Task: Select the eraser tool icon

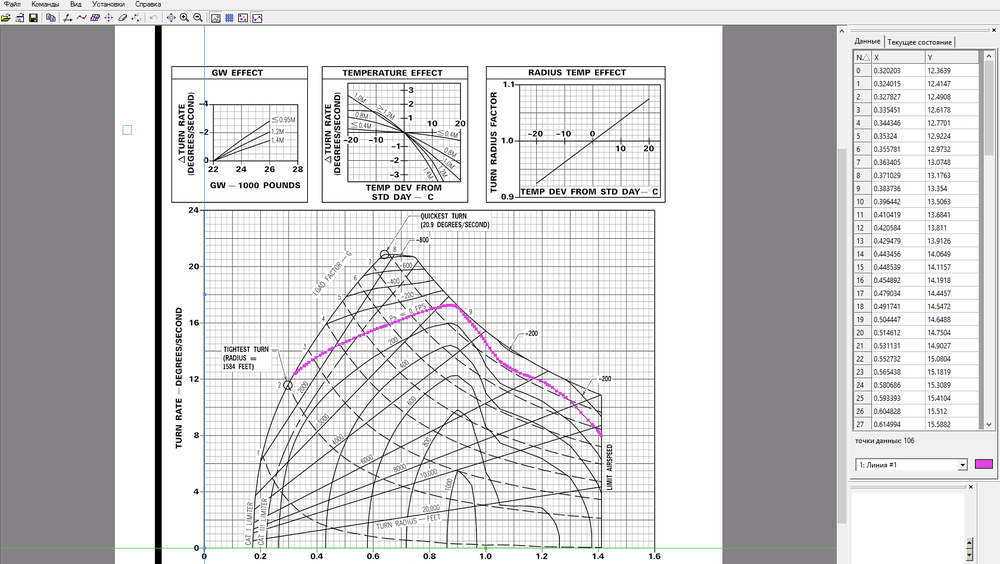Action: pyautogui.click(x=122, y=18)
